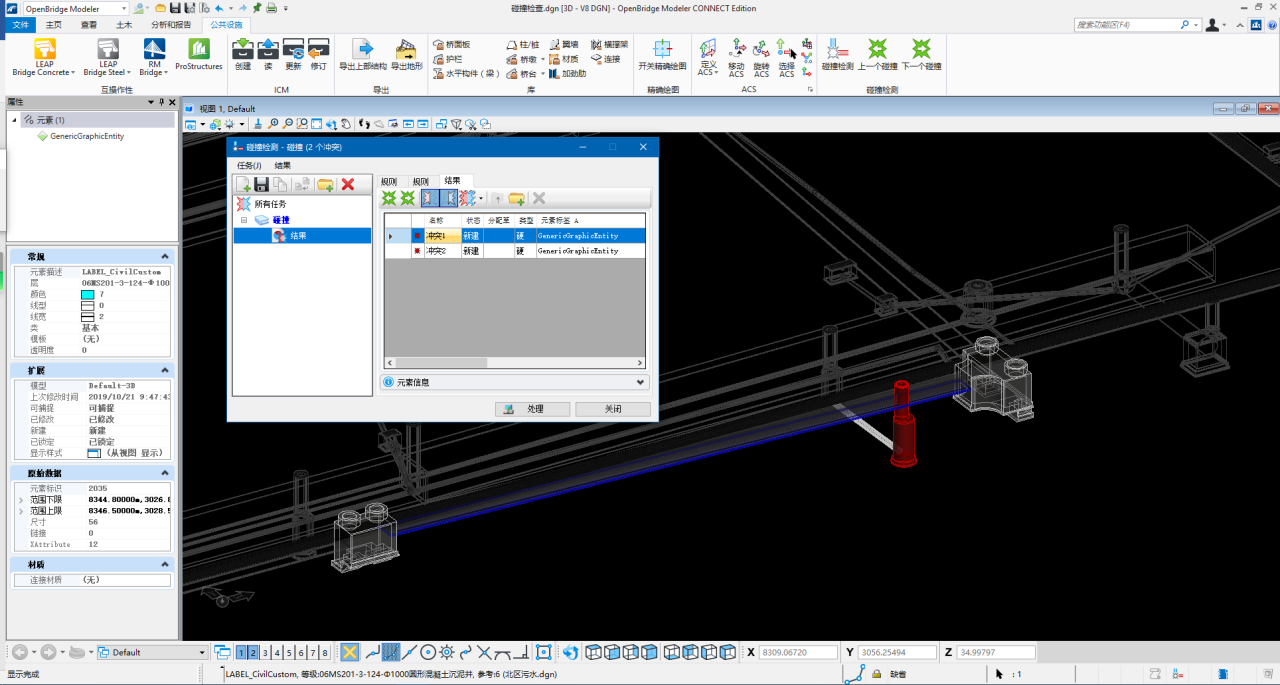Click the Fit View icon in view toolbar
This screenshot has width=1280, height=685.
316,124
